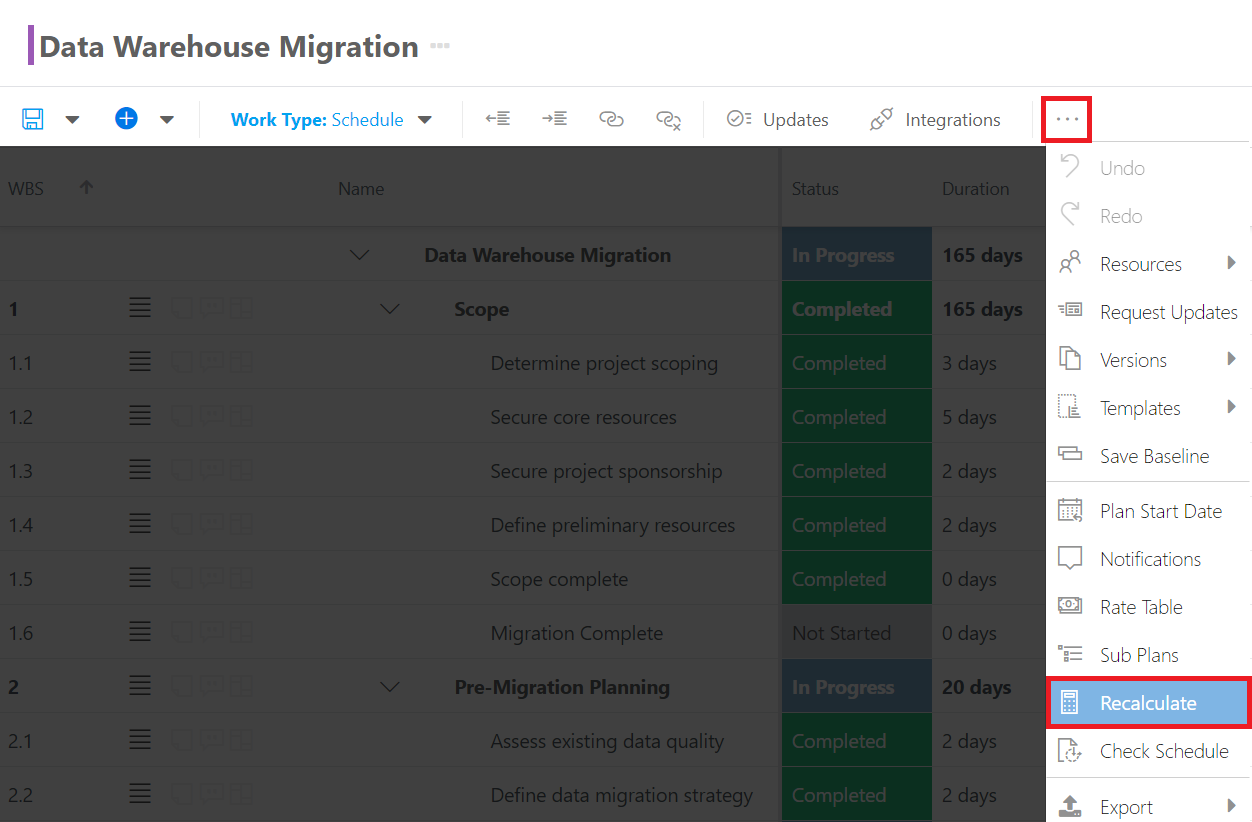Click the Save disk icon

(32, 119)
